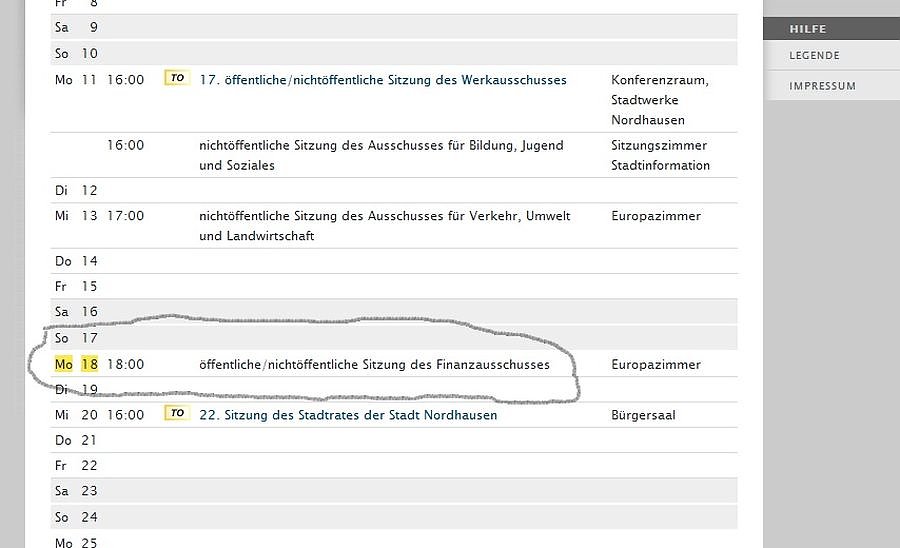
Task: Open the HILFE sidebar menu
Action: point(807,29)
